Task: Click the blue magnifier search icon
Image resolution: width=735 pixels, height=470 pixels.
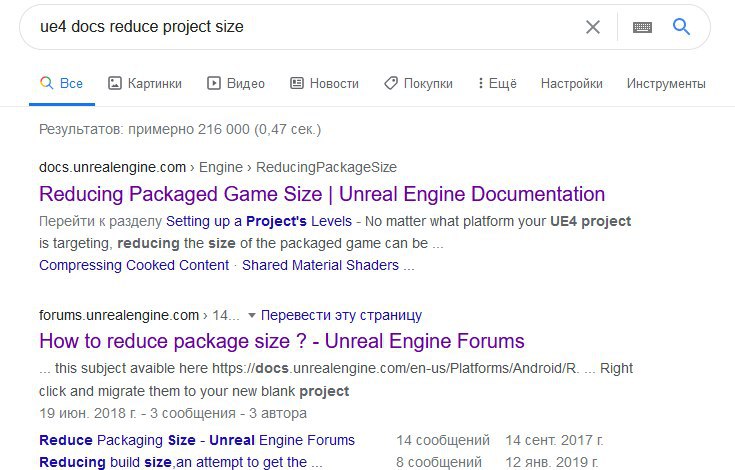Action: click(x=681, y=27)
